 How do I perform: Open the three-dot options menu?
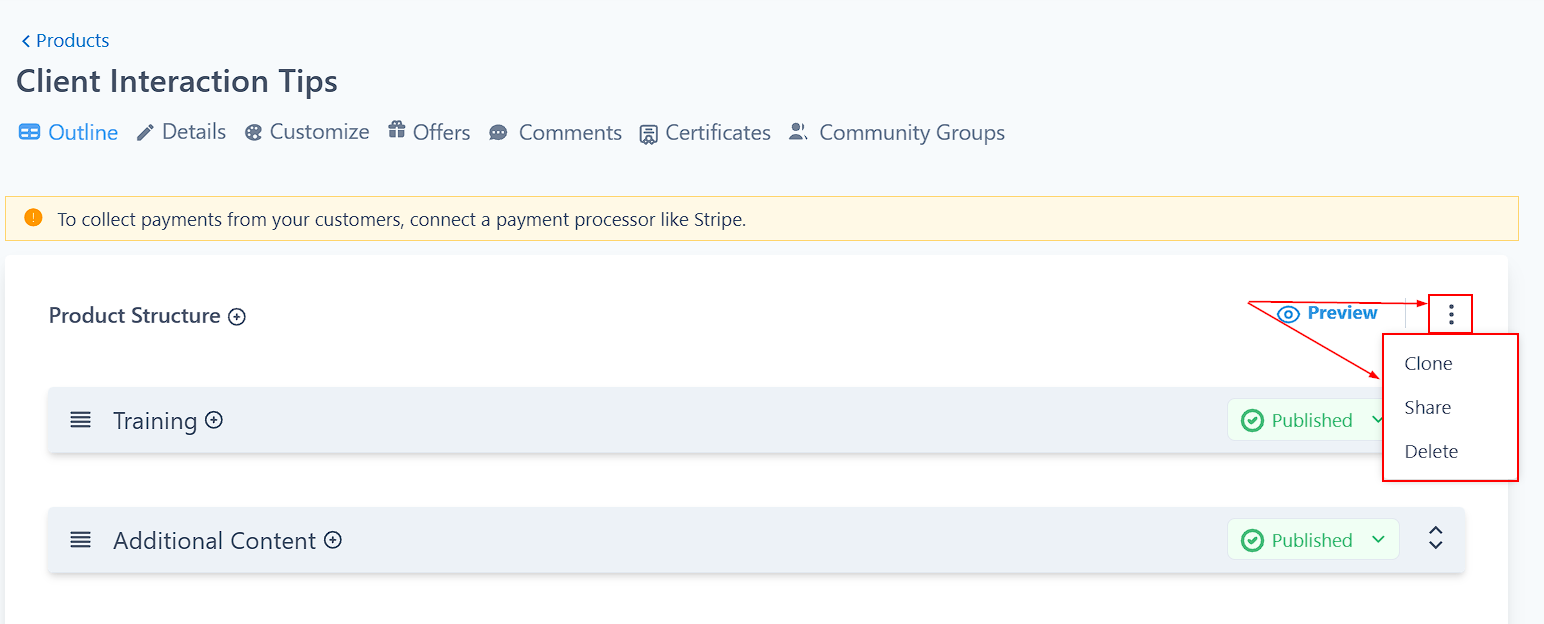1451,315
